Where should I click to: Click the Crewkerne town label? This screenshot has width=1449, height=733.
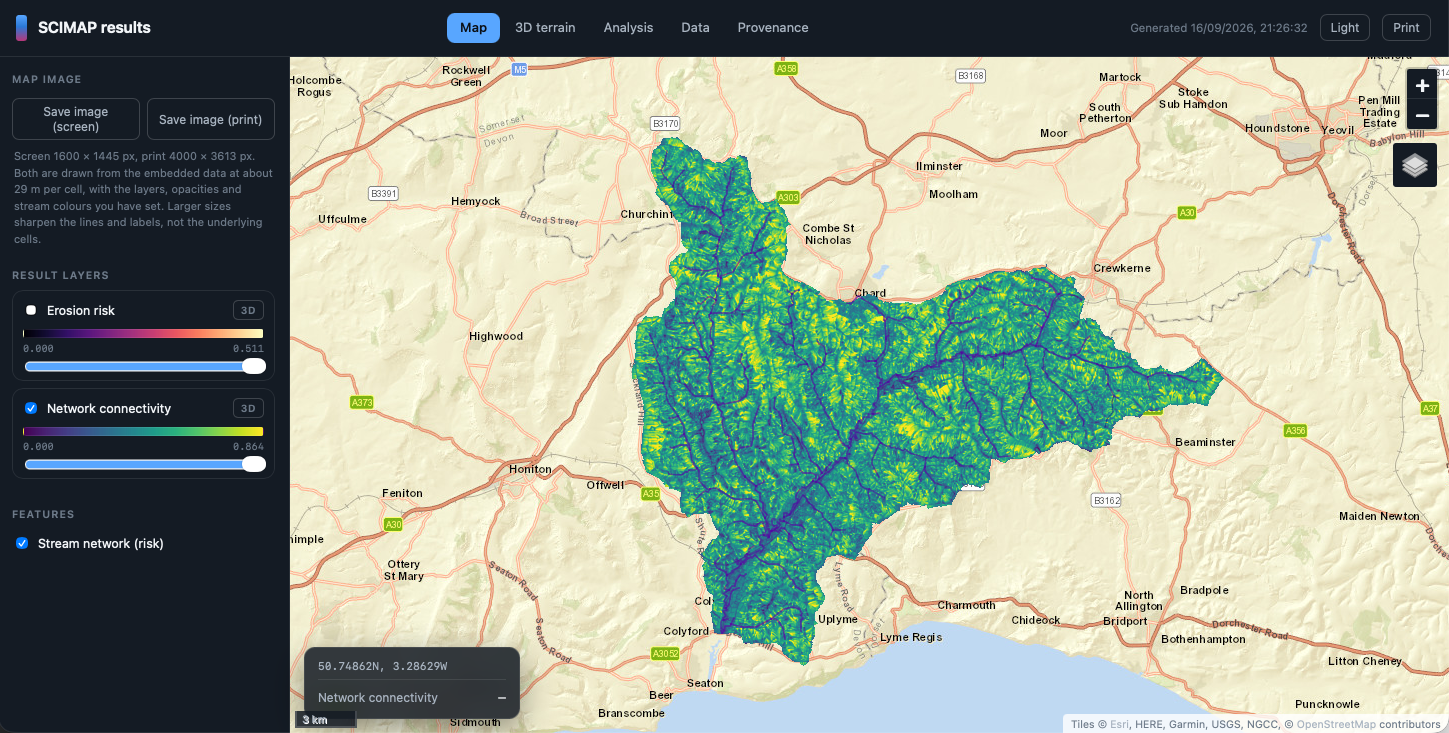(1122, 268)
